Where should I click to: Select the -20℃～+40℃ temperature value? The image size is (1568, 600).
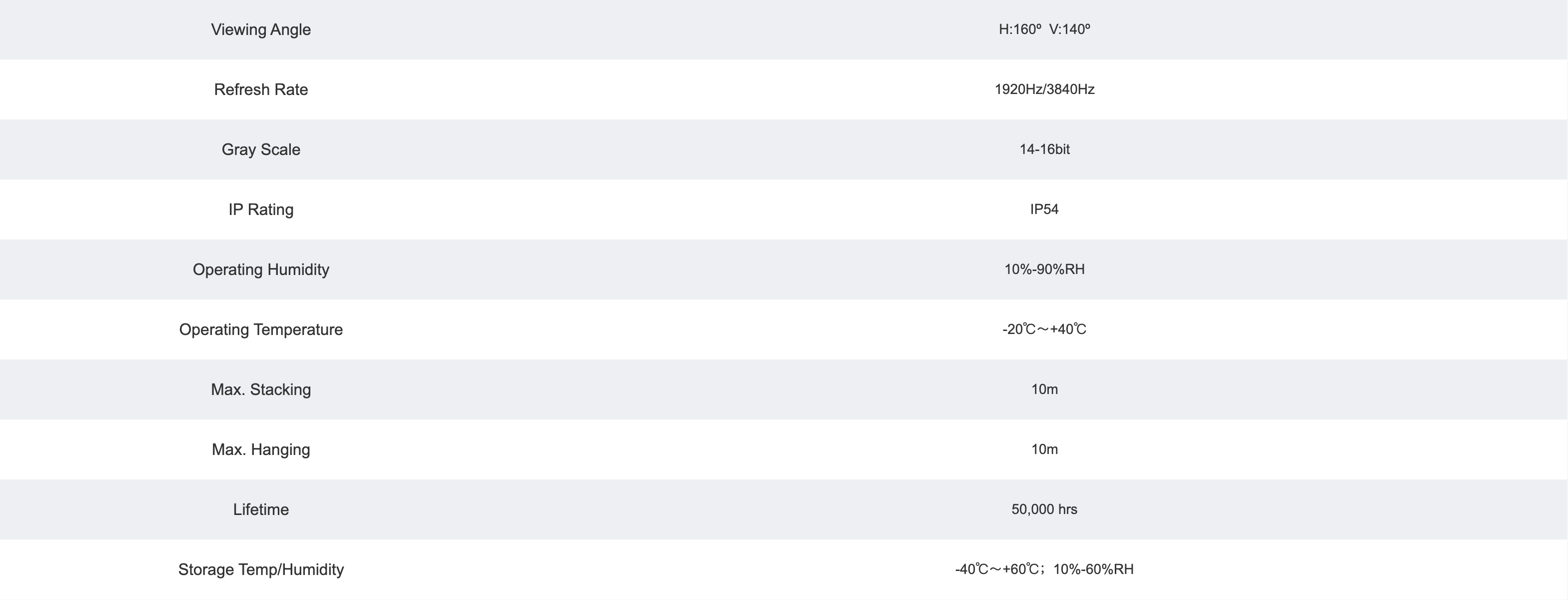[1044, 329]
